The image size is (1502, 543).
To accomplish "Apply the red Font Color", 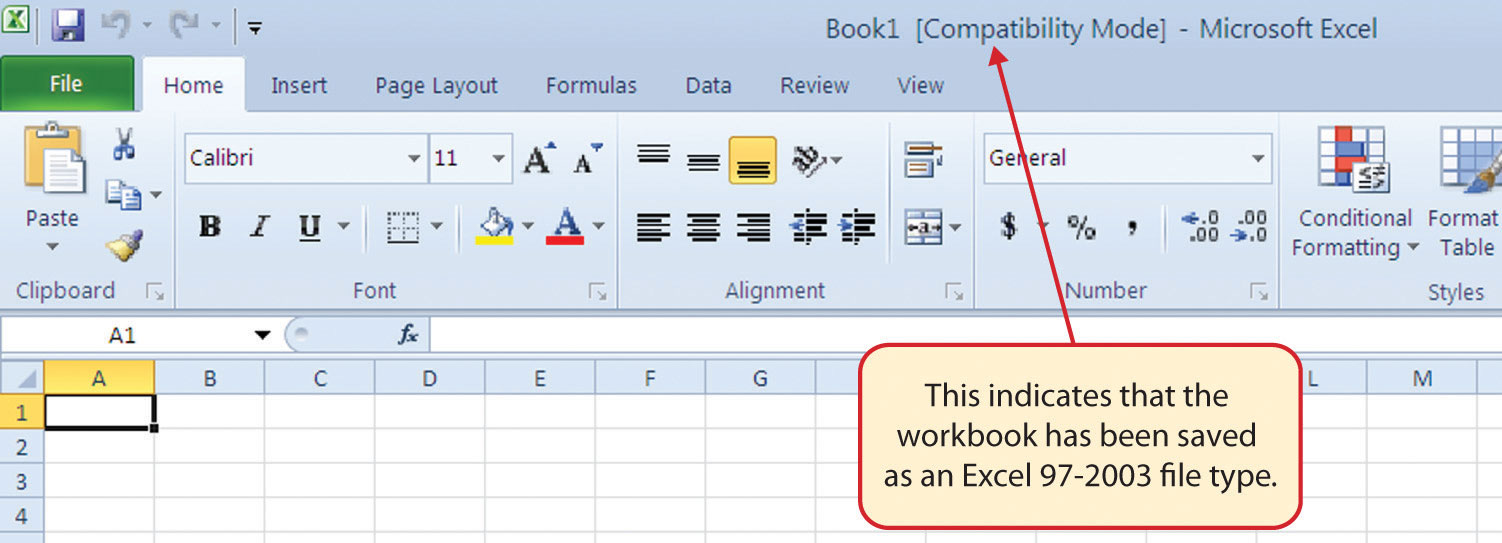I will coord(566,226).
